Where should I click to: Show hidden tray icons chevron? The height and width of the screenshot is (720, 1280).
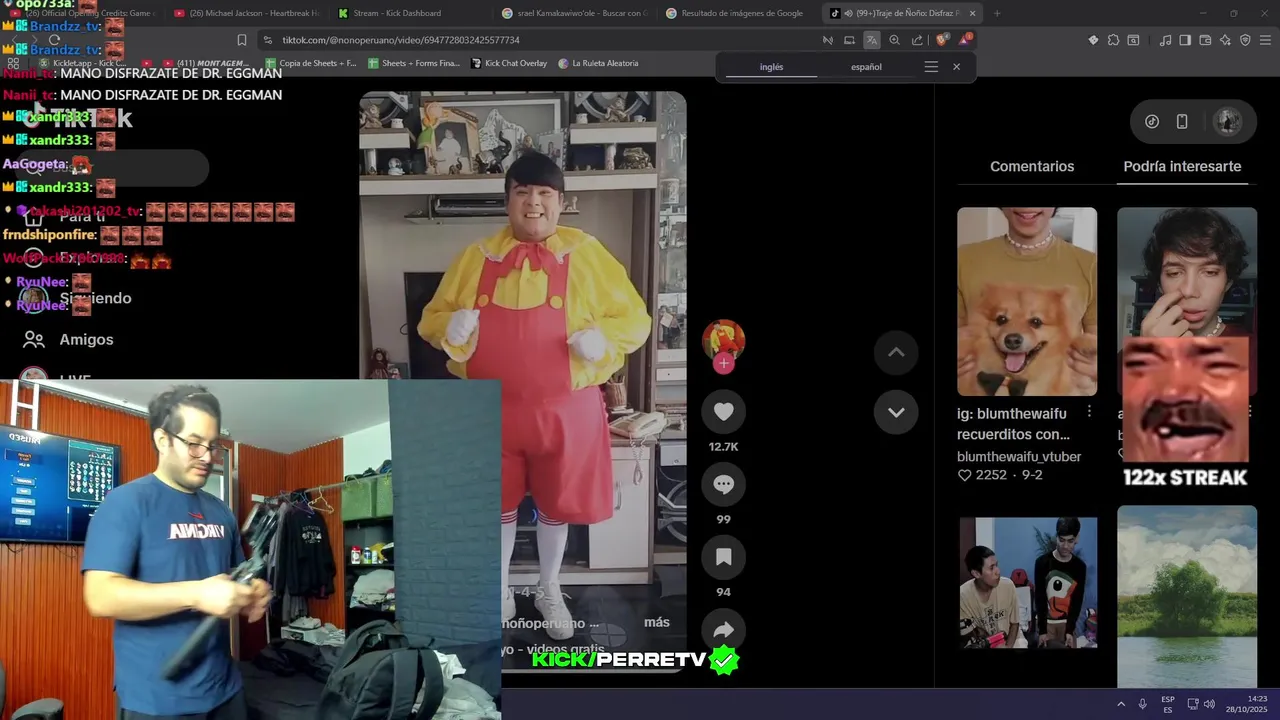(1121, 704)
